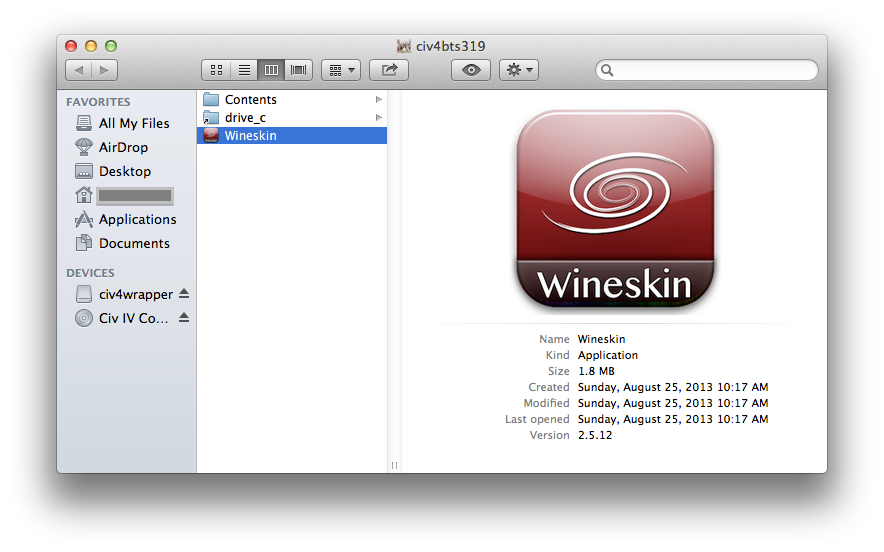Screen dimensions: 884x552
Task: Eject the civ4wrapper volume
Action: point(184,294)
